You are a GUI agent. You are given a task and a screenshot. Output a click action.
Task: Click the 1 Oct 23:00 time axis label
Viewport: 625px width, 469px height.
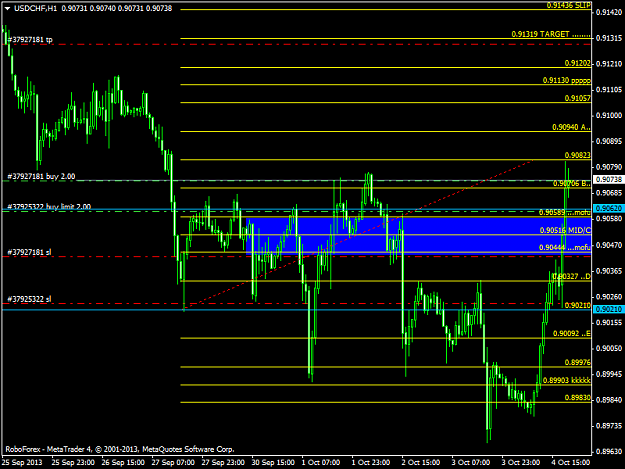371,463
